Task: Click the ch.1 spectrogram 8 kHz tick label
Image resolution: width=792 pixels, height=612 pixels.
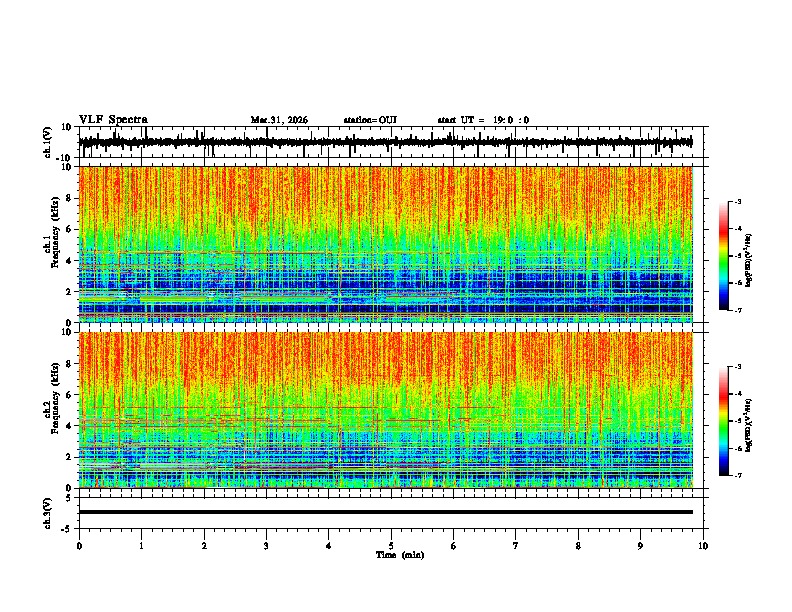Action: (x=70, y=198)
